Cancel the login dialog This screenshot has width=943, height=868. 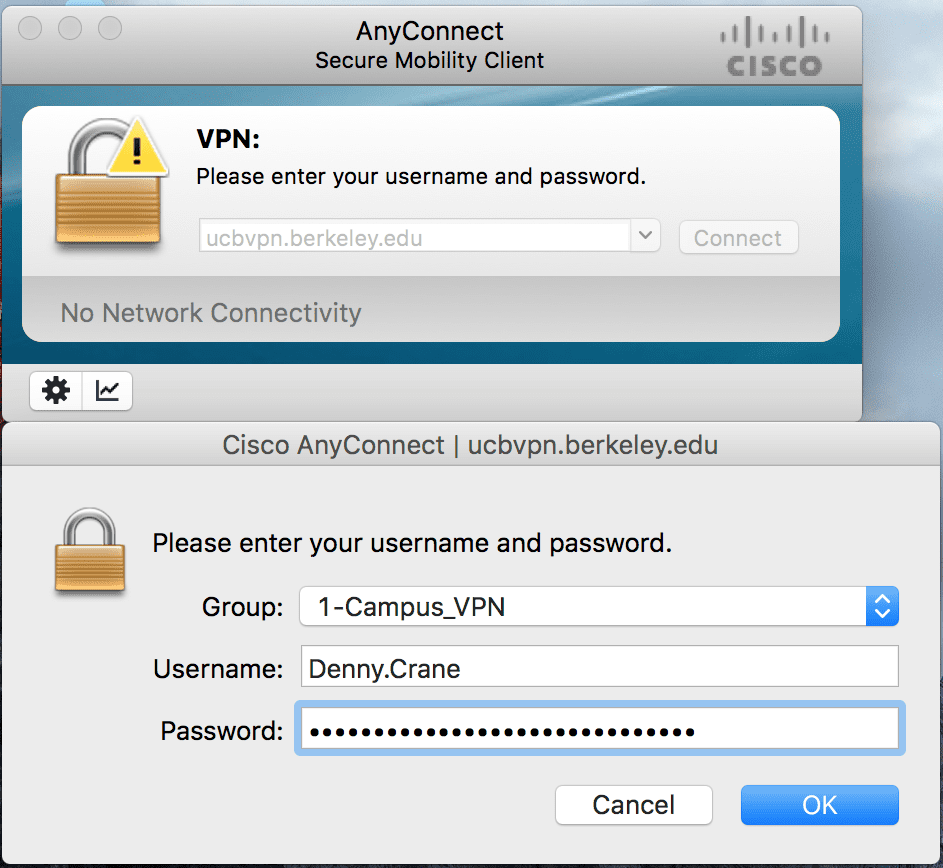point(634,805)
